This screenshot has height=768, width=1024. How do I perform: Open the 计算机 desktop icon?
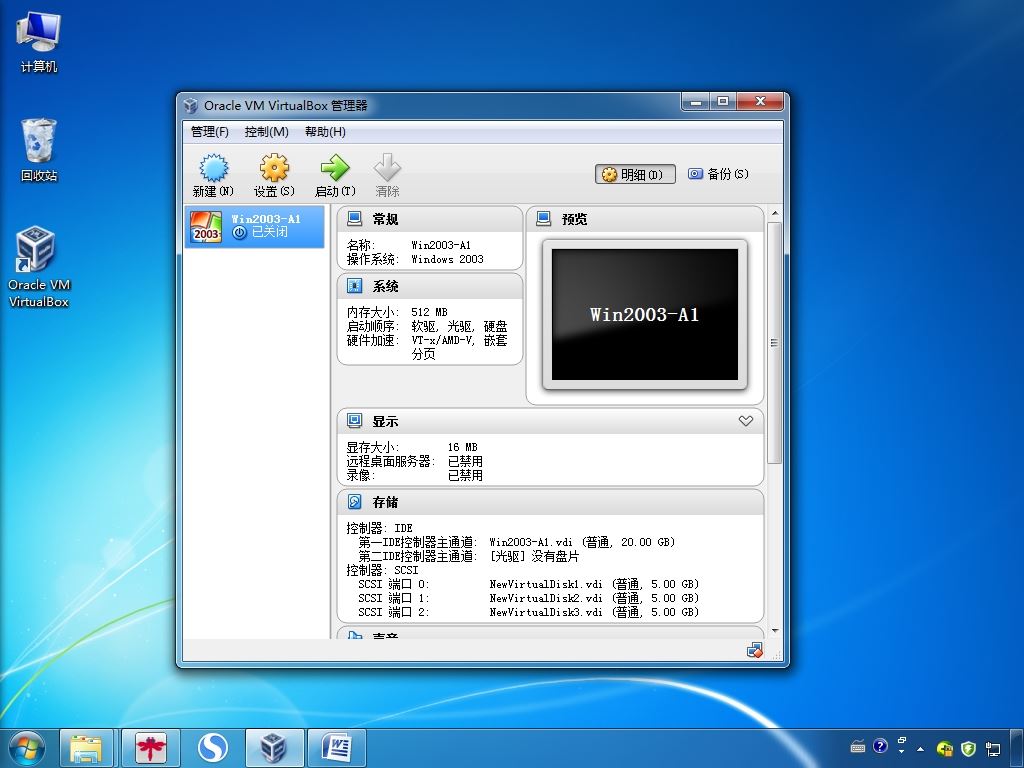[39, 42]
